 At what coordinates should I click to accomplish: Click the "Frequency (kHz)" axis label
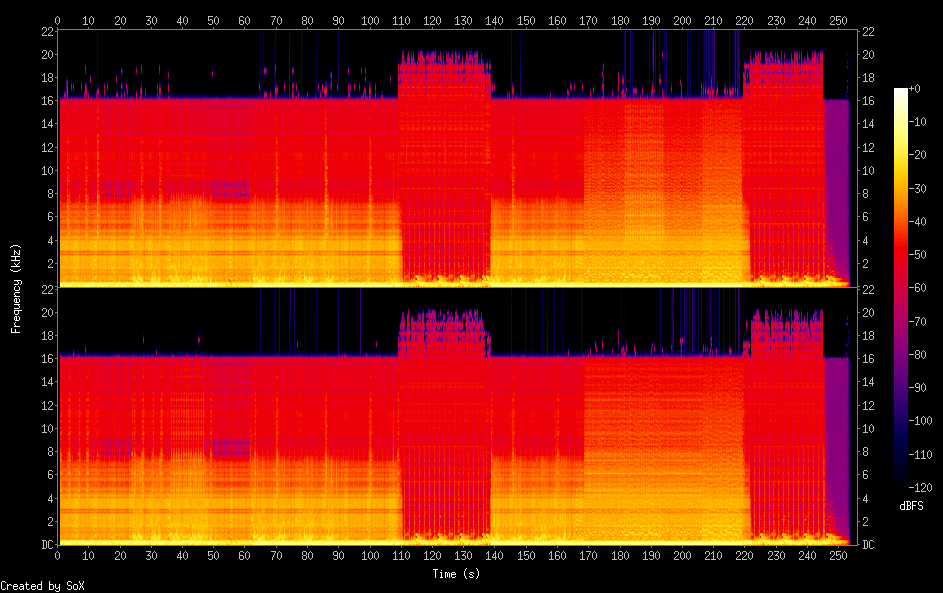[x=16, y=288]
